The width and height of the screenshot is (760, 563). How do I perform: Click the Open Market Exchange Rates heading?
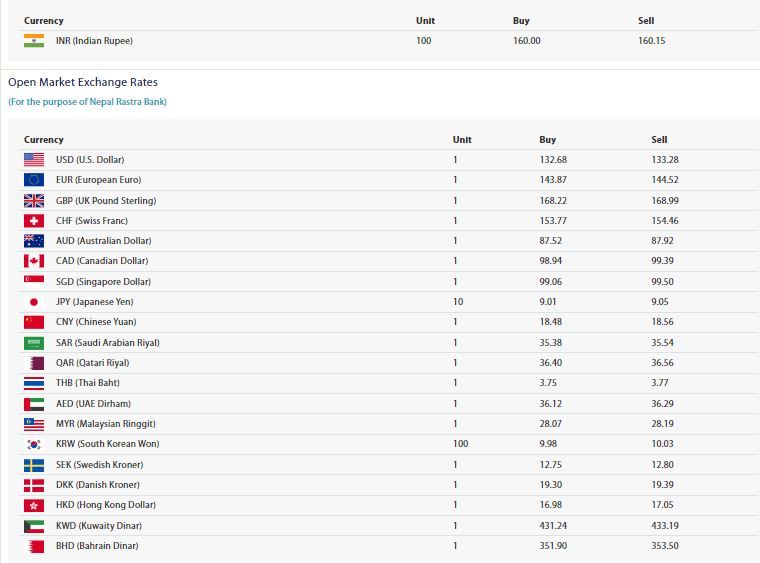pyautogui.click(x=83, y=82)
